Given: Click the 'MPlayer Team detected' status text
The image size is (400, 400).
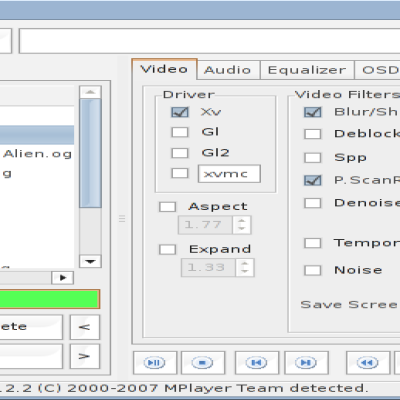Looking at the screenshot, I should pyautogui.click(x=266, y=388).
